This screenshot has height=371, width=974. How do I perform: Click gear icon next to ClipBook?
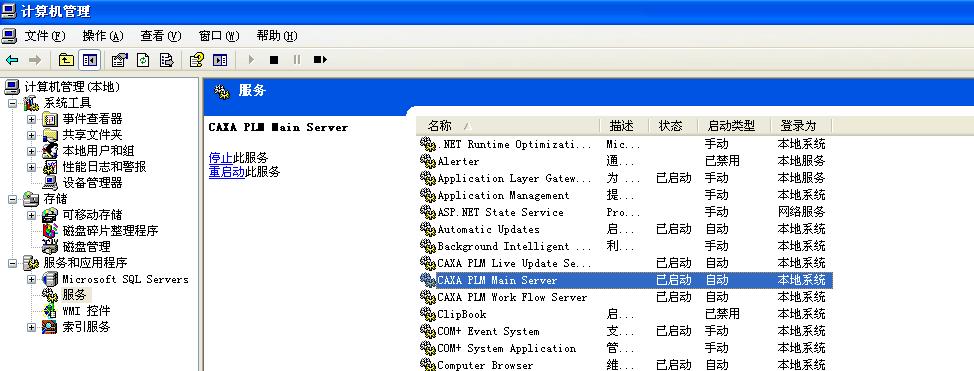[428, 314]
